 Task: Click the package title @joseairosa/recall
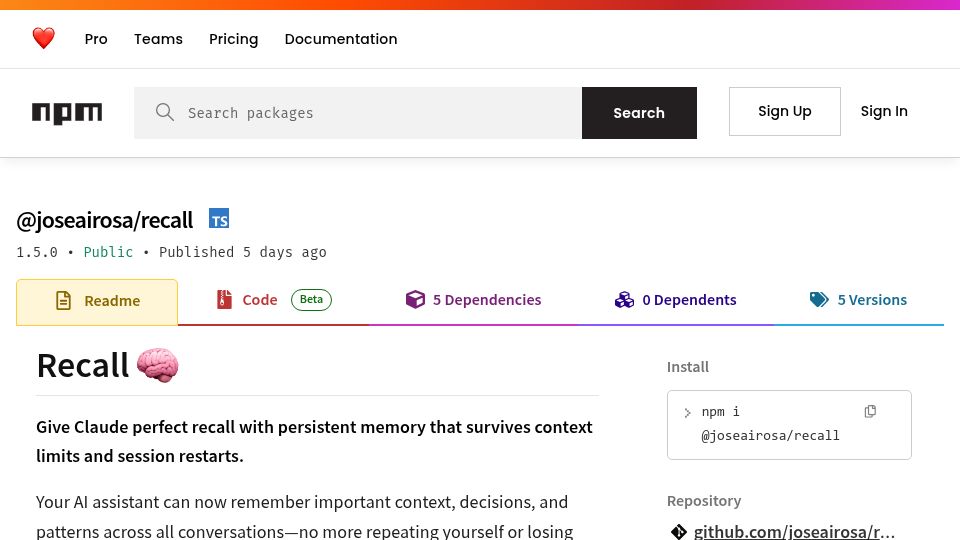(105, 220)
